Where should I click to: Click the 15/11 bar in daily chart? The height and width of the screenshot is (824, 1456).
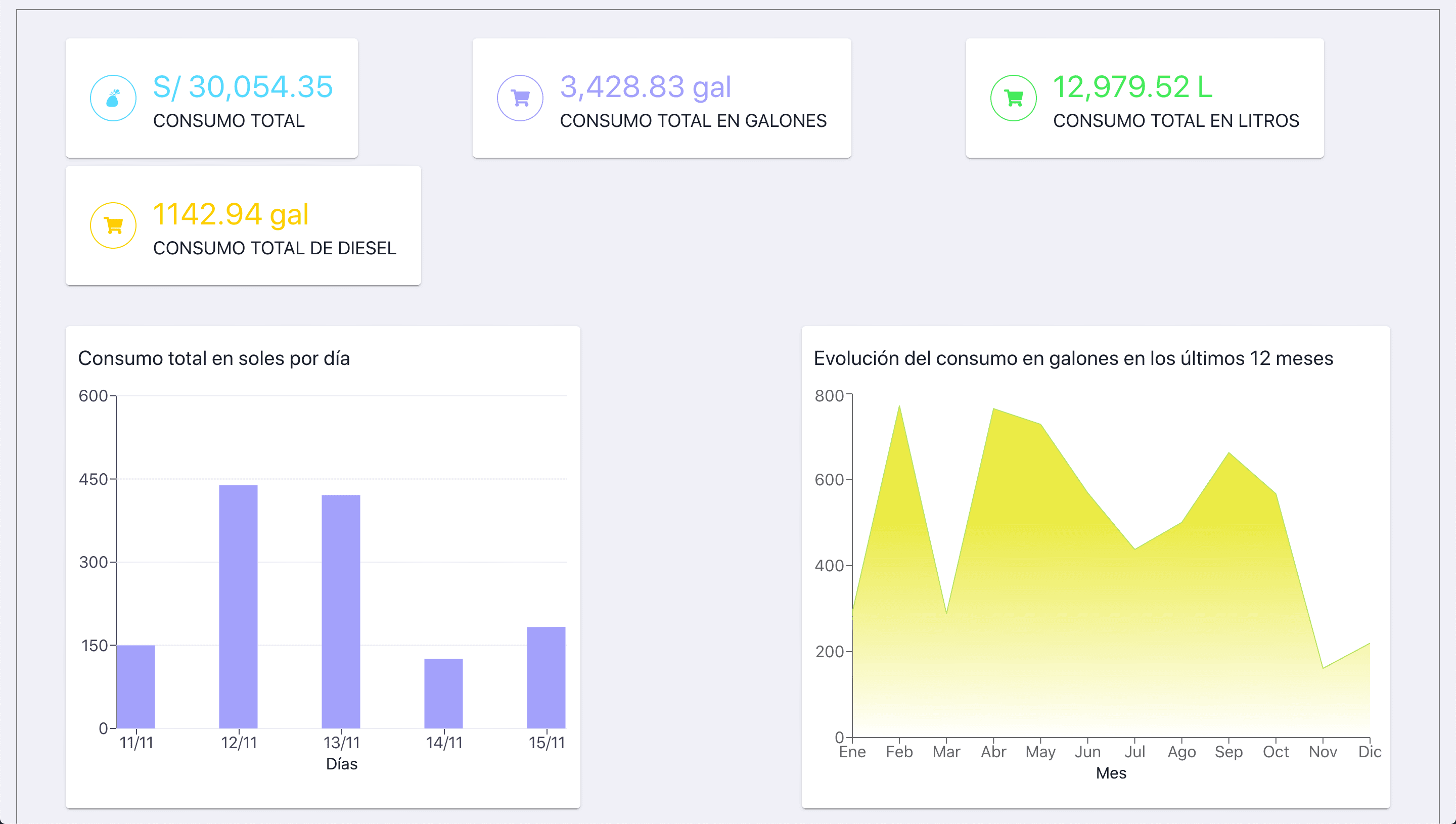point(546,677)
